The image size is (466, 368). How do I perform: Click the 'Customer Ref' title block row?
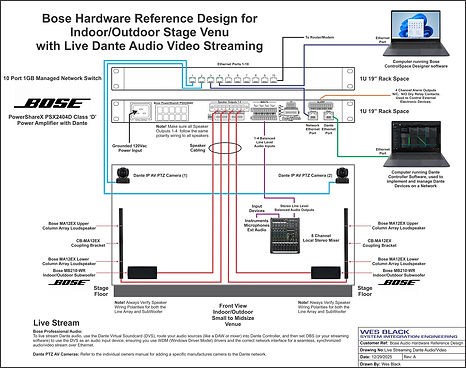click(x=411, y=343)
